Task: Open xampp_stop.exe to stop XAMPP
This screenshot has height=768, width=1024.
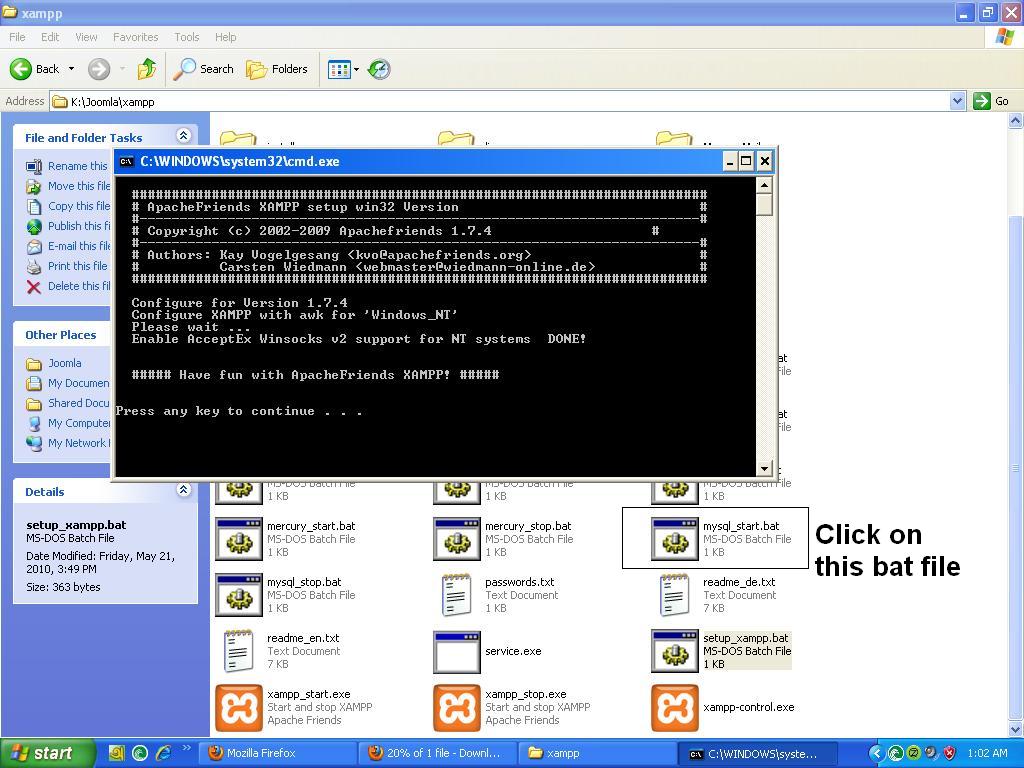Action: 457,708
